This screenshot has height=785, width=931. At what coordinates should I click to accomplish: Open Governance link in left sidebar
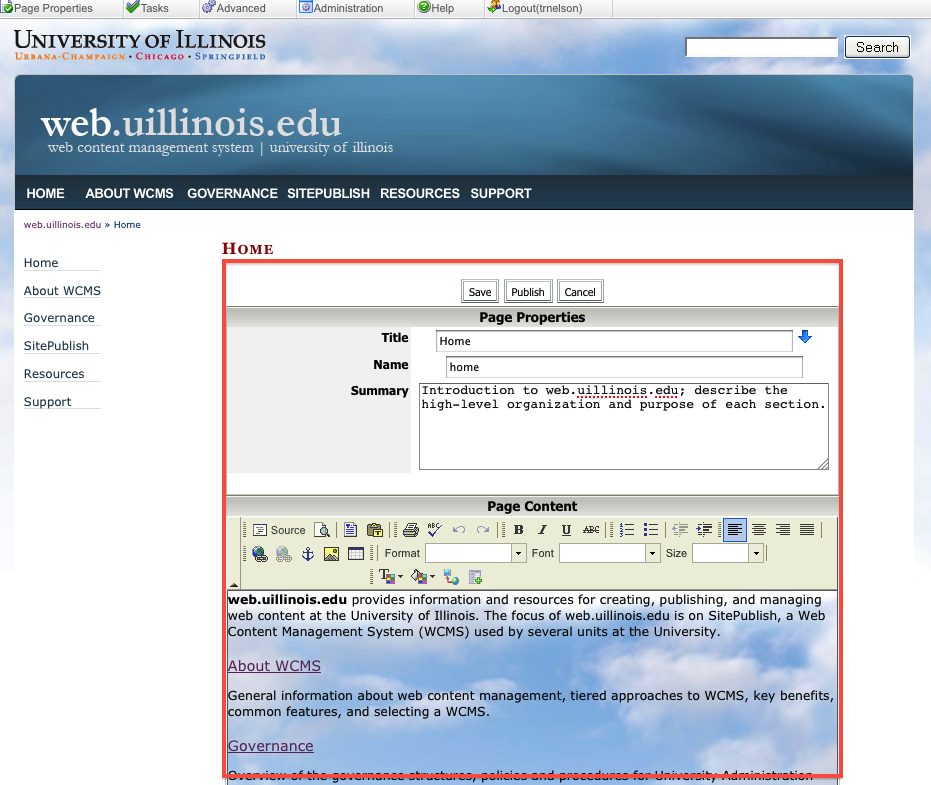click(59, 318)
